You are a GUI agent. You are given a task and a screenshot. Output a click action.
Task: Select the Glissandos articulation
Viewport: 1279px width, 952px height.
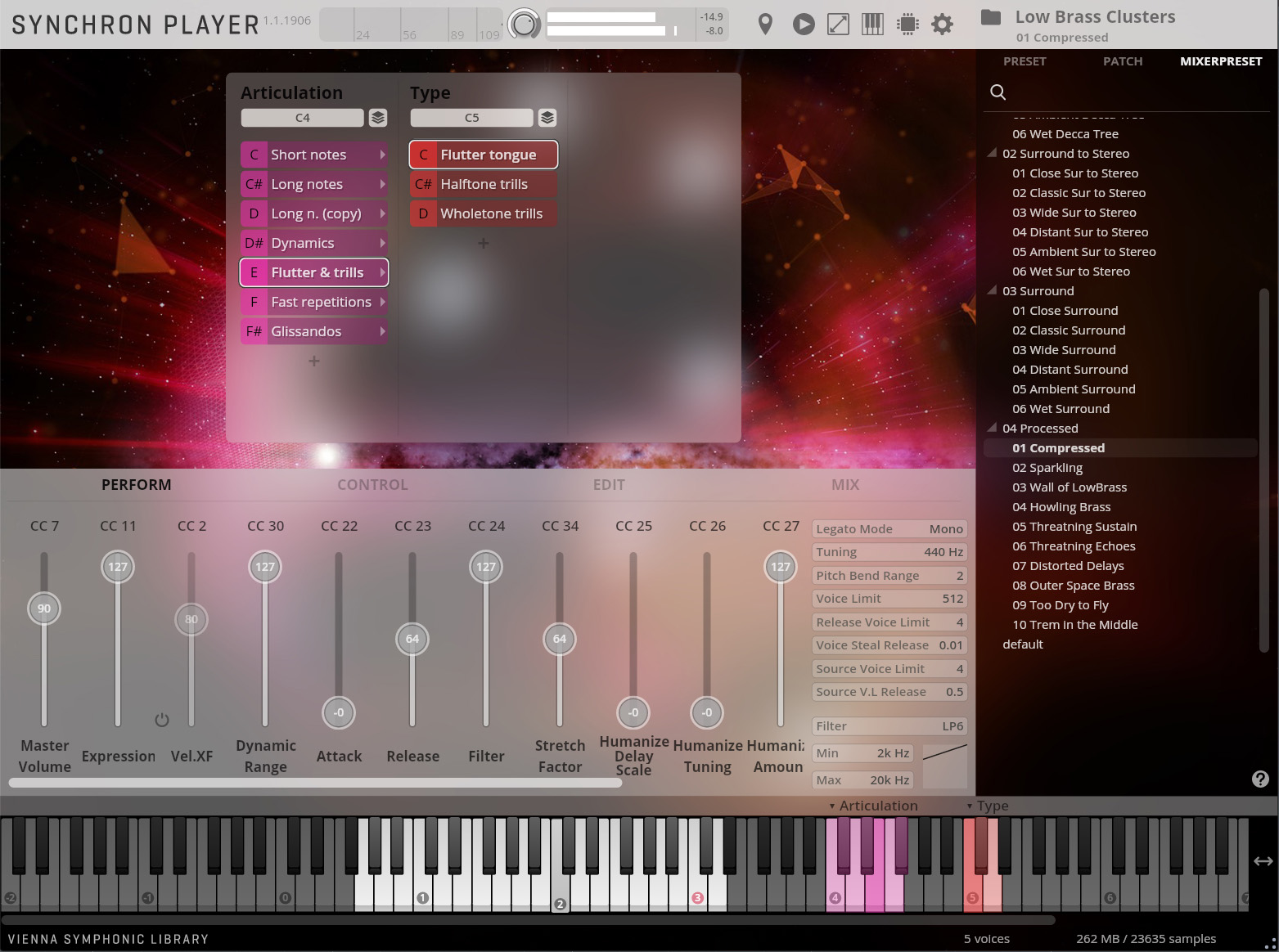(x=314, y=331)
